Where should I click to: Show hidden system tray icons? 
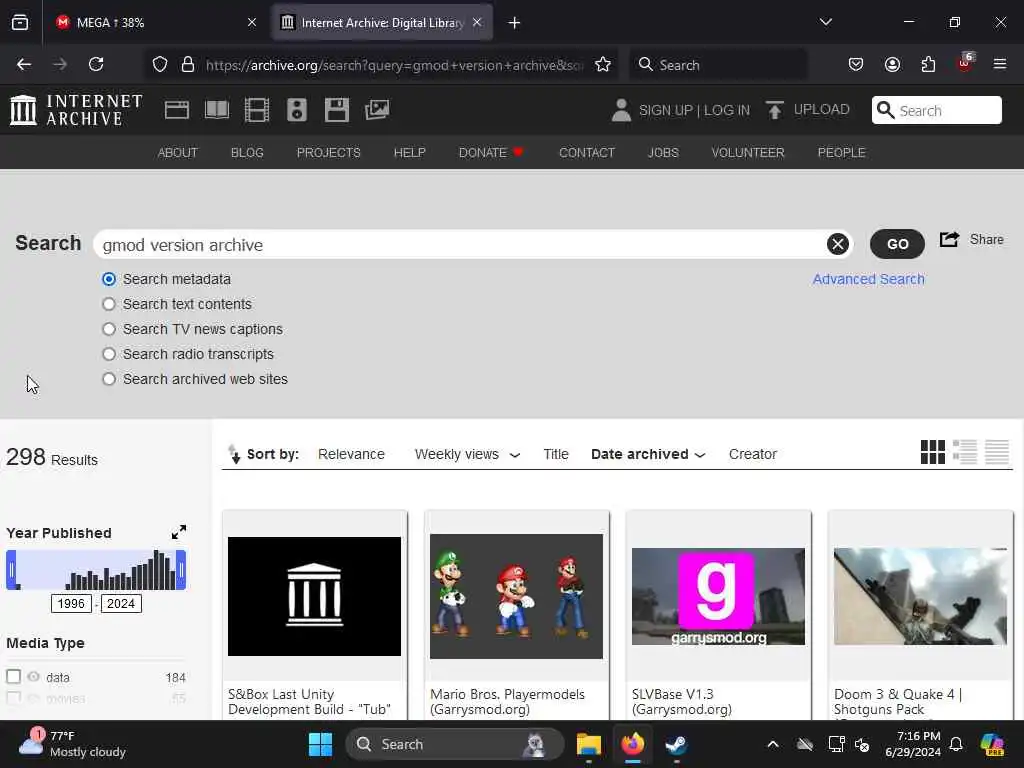tap(773, 744)
